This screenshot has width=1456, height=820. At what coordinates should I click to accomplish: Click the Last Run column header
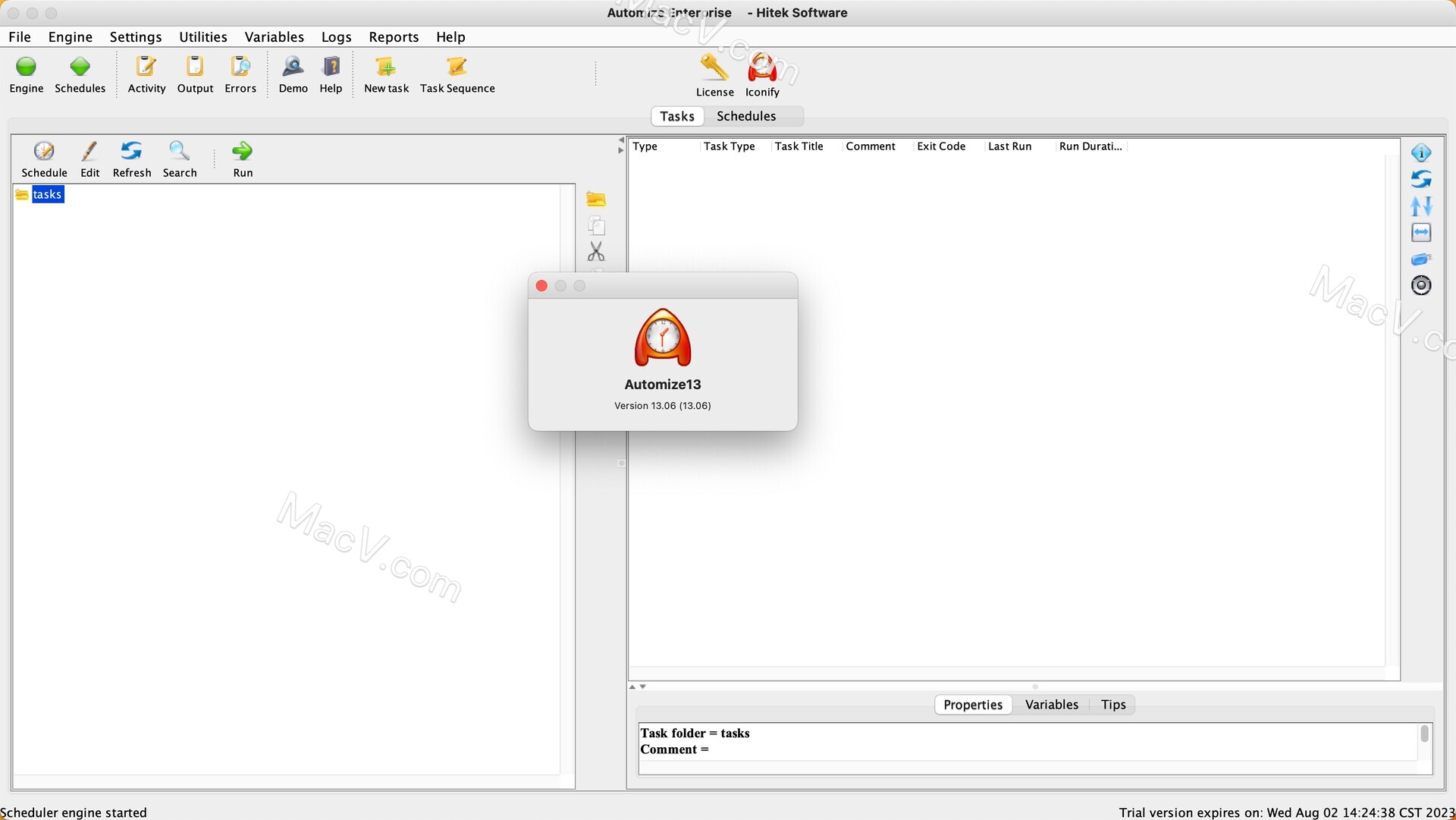[x=1021, y=146]
